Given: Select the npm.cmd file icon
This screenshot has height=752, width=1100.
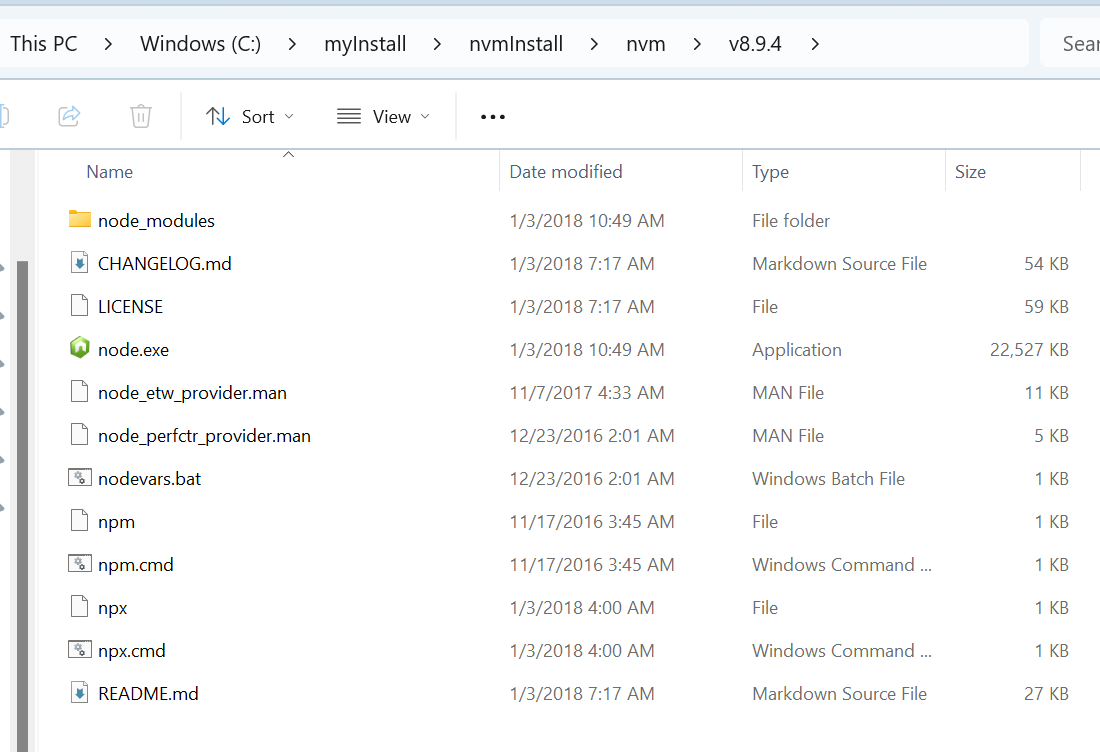Looking at the screenshot, I should tap(80, 563).
